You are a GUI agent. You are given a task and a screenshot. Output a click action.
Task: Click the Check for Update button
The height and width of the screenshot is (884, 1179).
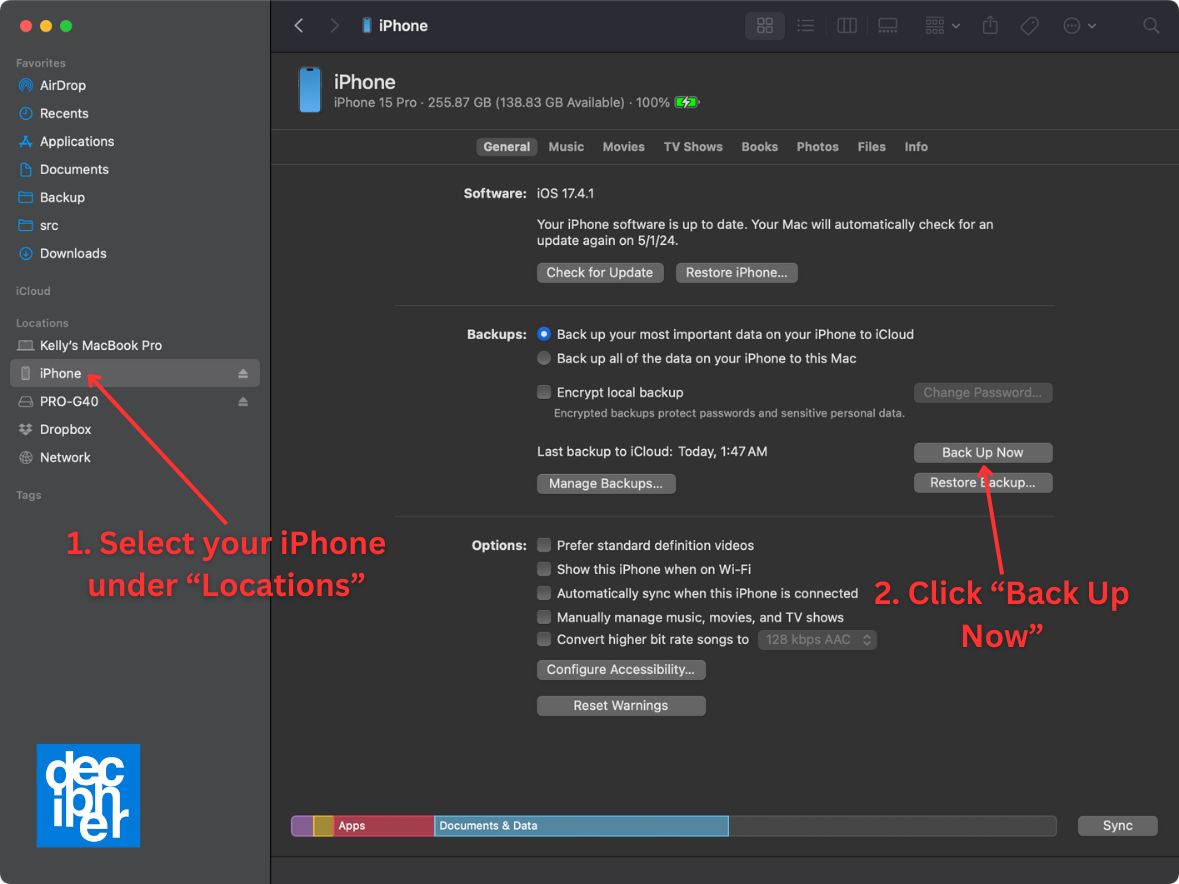pos(599,273)
